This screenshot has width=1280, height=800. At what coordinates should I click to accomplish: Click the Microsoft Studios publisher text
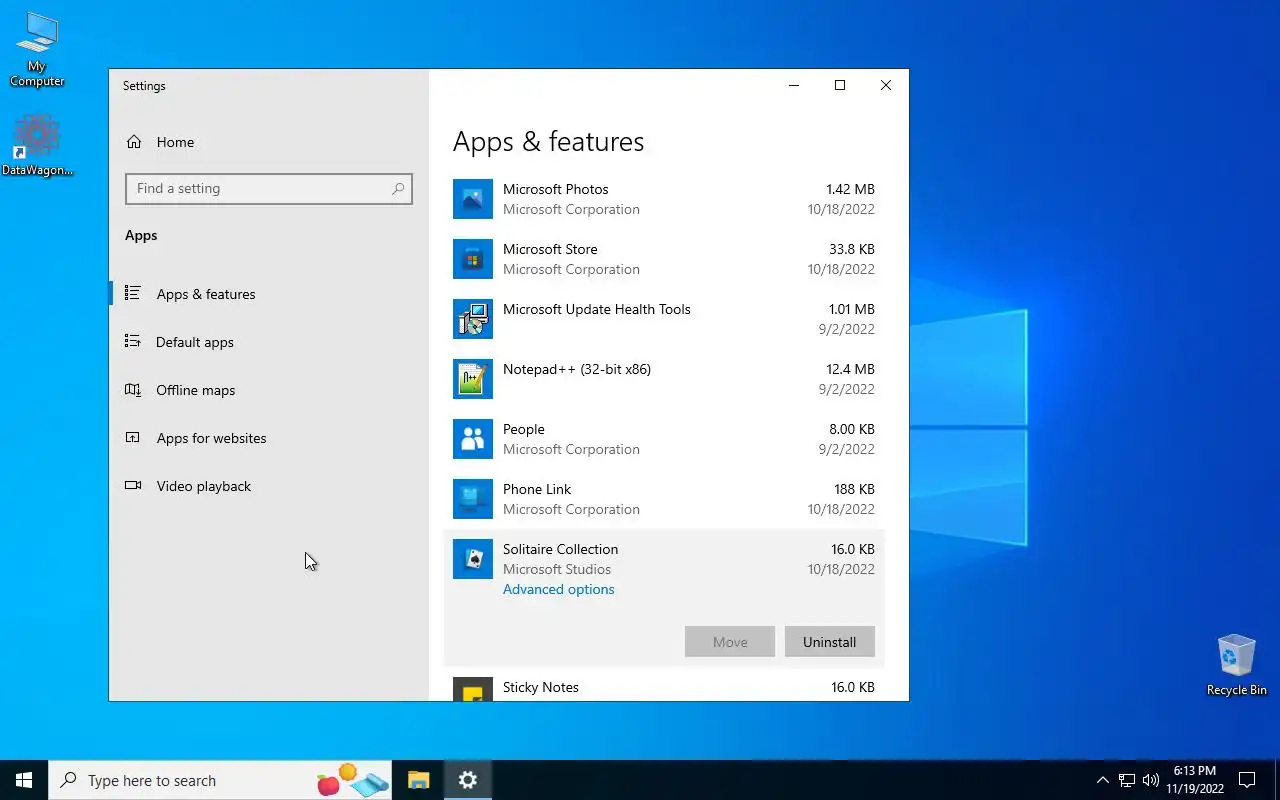click(556, 569)
